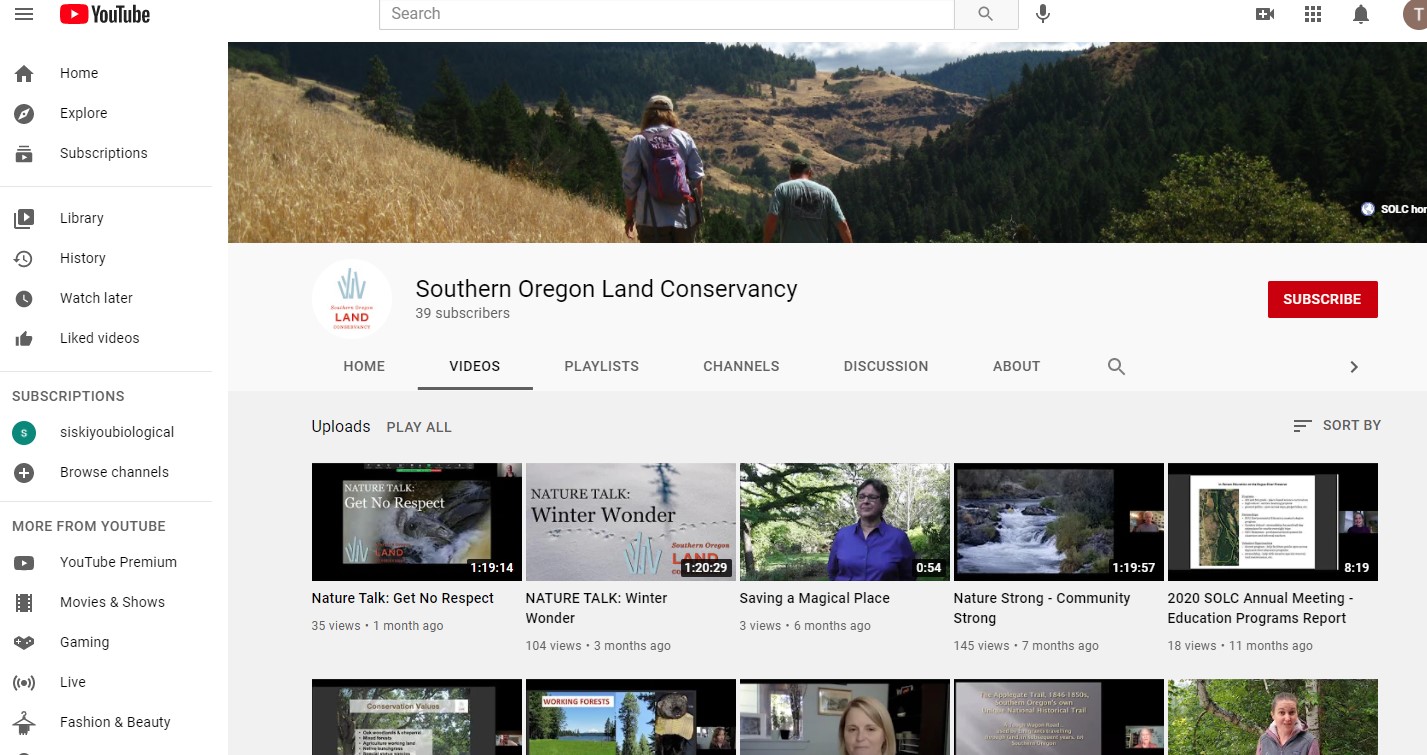
Task: Open Nature Talk: Get No Respect title
Action: click(403, 598)
